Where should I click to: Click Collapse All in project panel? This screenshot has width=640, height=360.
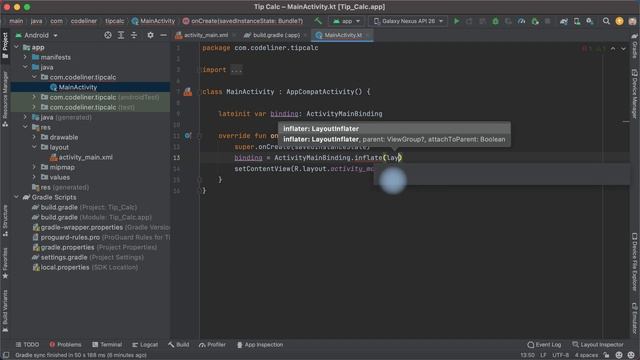coord(134,35)
